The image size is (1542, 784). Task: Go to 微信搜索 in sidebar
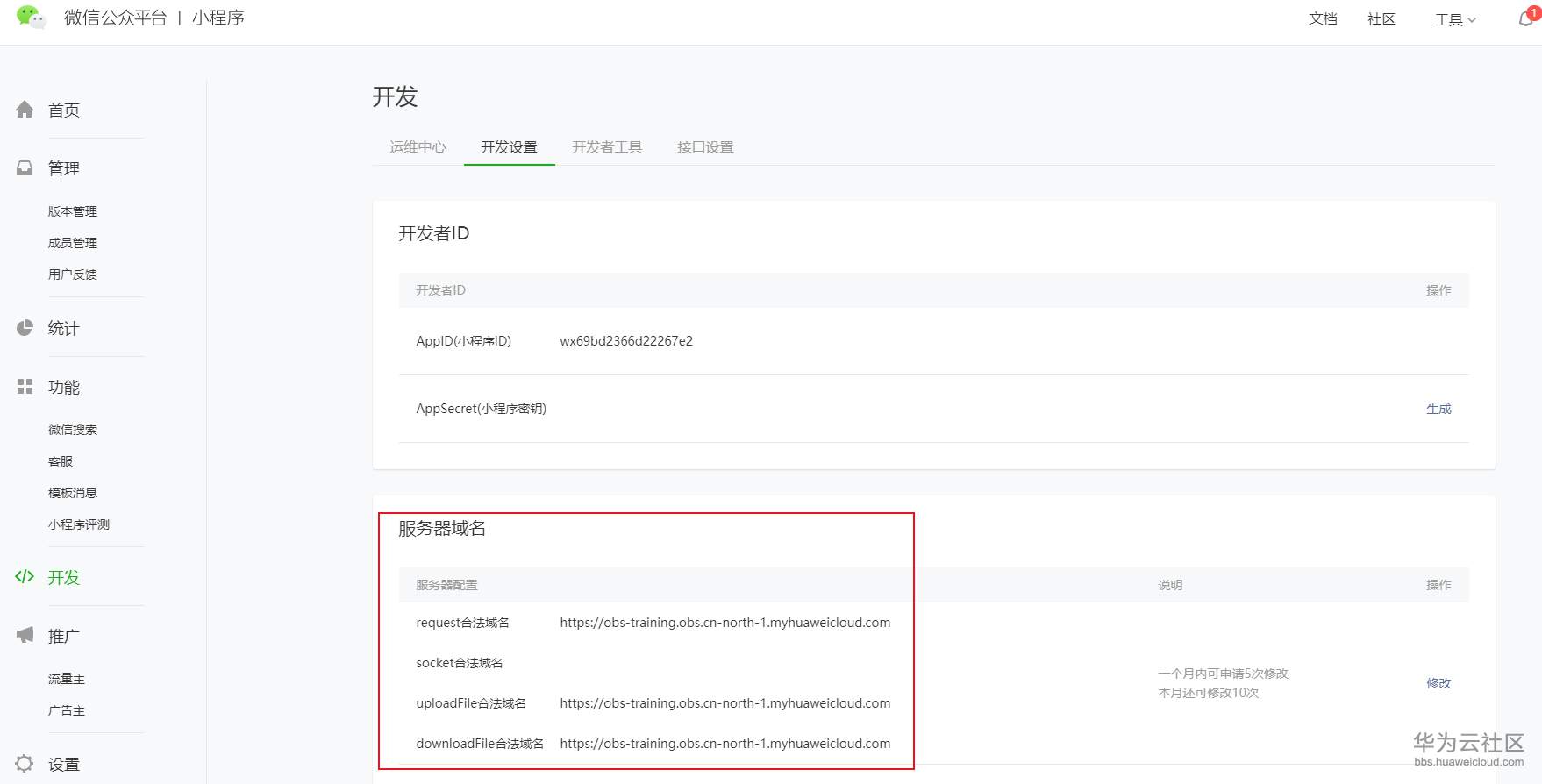click(x=73, y=430)
